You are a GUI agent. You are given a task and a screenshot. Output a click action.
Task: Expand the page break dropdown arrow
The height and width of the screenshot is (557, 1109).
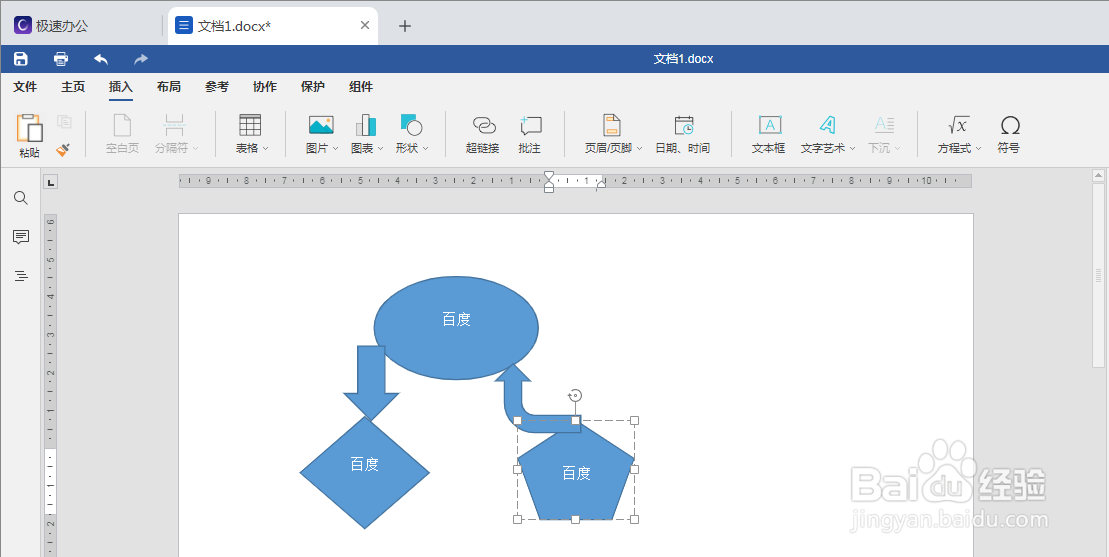pos(195,148)
